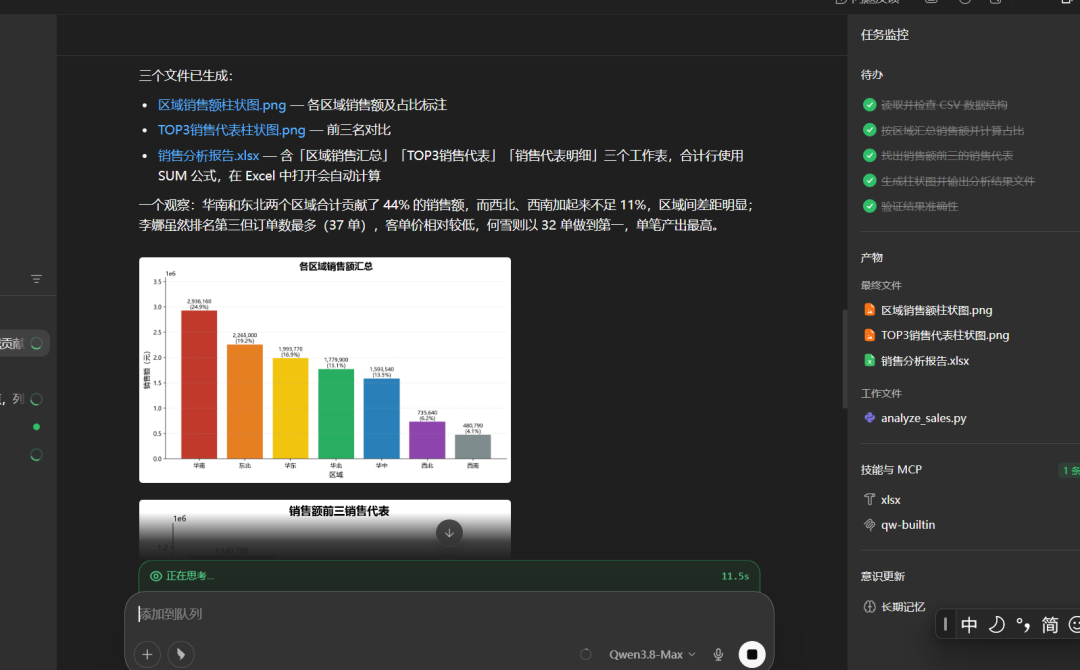Click the 任务监控 panel title
Viewport: 1080px width, 670px height.
(884, 35)
